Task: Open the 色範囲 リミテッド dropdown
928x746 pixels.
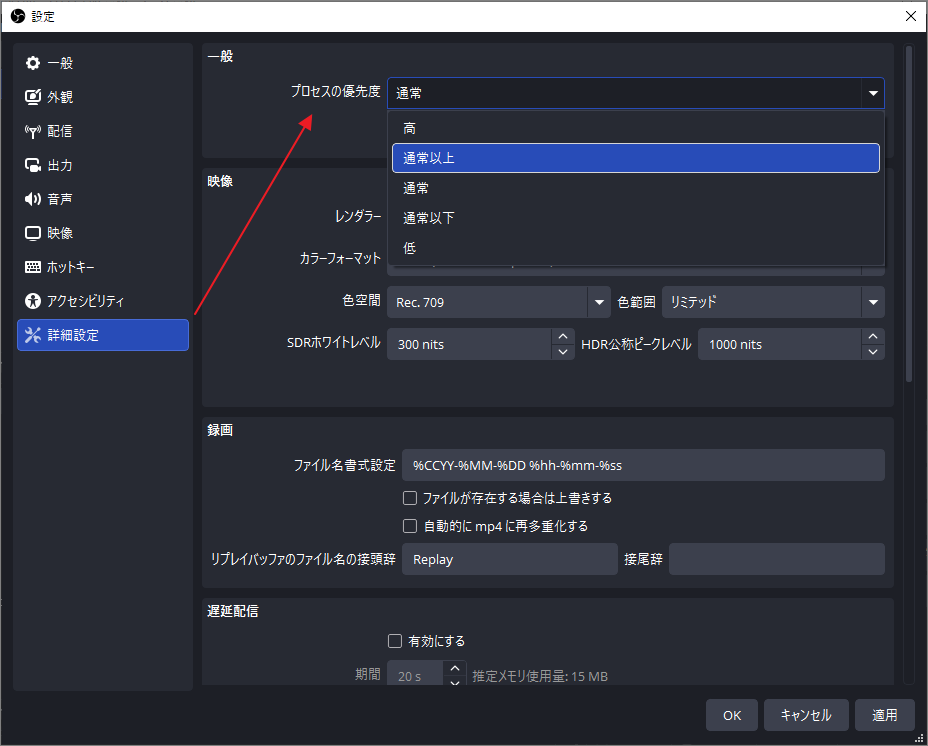Action: (x=872, y=301)
